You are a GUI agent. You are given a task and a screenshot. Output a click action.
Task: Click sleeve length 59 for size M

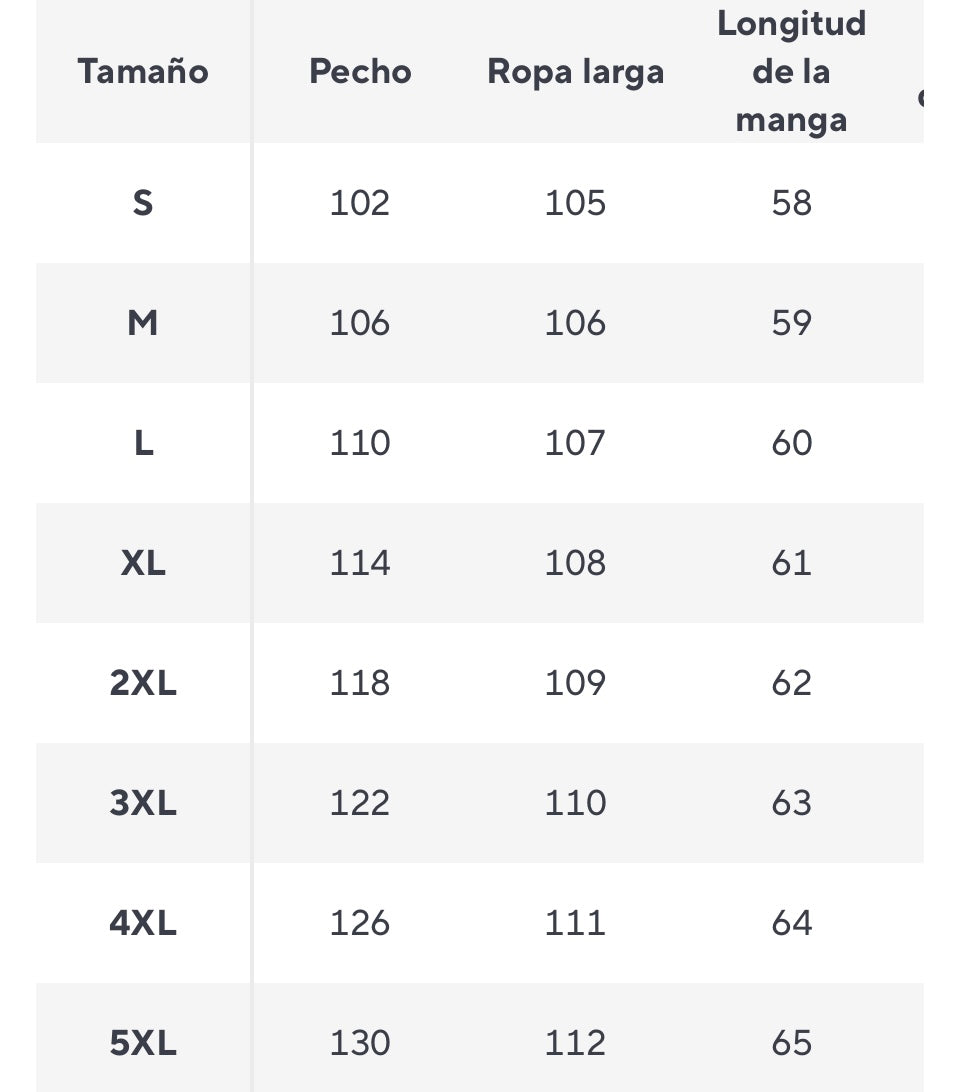pyautogui.click(x=791, y=322)
